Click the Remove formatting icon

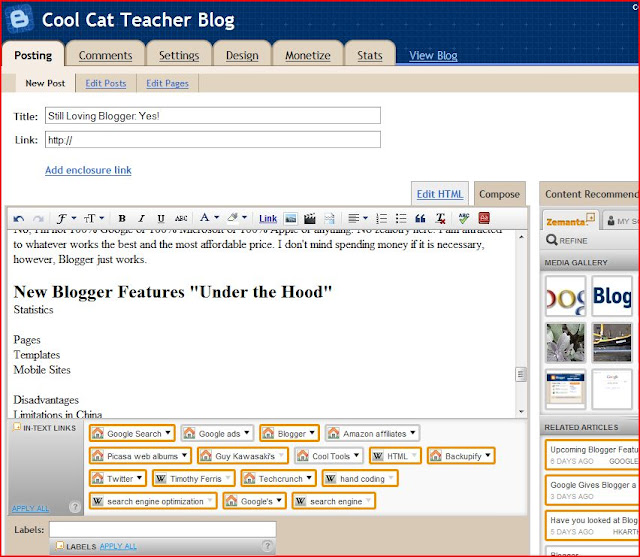440,219
